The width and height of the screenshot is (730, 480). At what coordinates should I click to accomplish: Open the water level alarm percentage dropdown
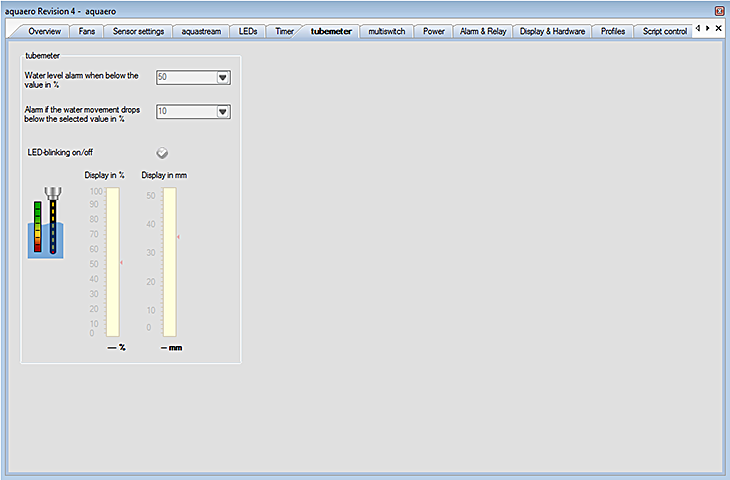[x=223, y=77]
